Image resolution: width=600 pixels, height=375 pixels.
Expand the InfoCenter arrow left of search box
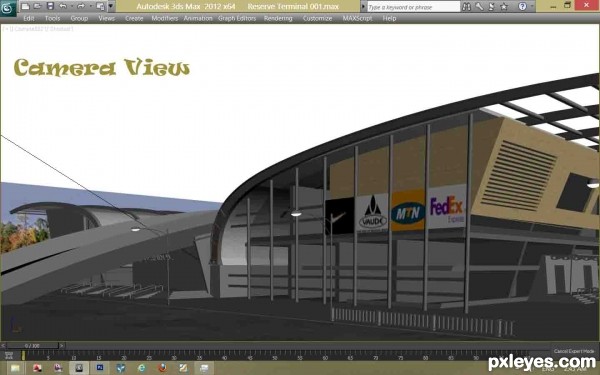(364, 7)
